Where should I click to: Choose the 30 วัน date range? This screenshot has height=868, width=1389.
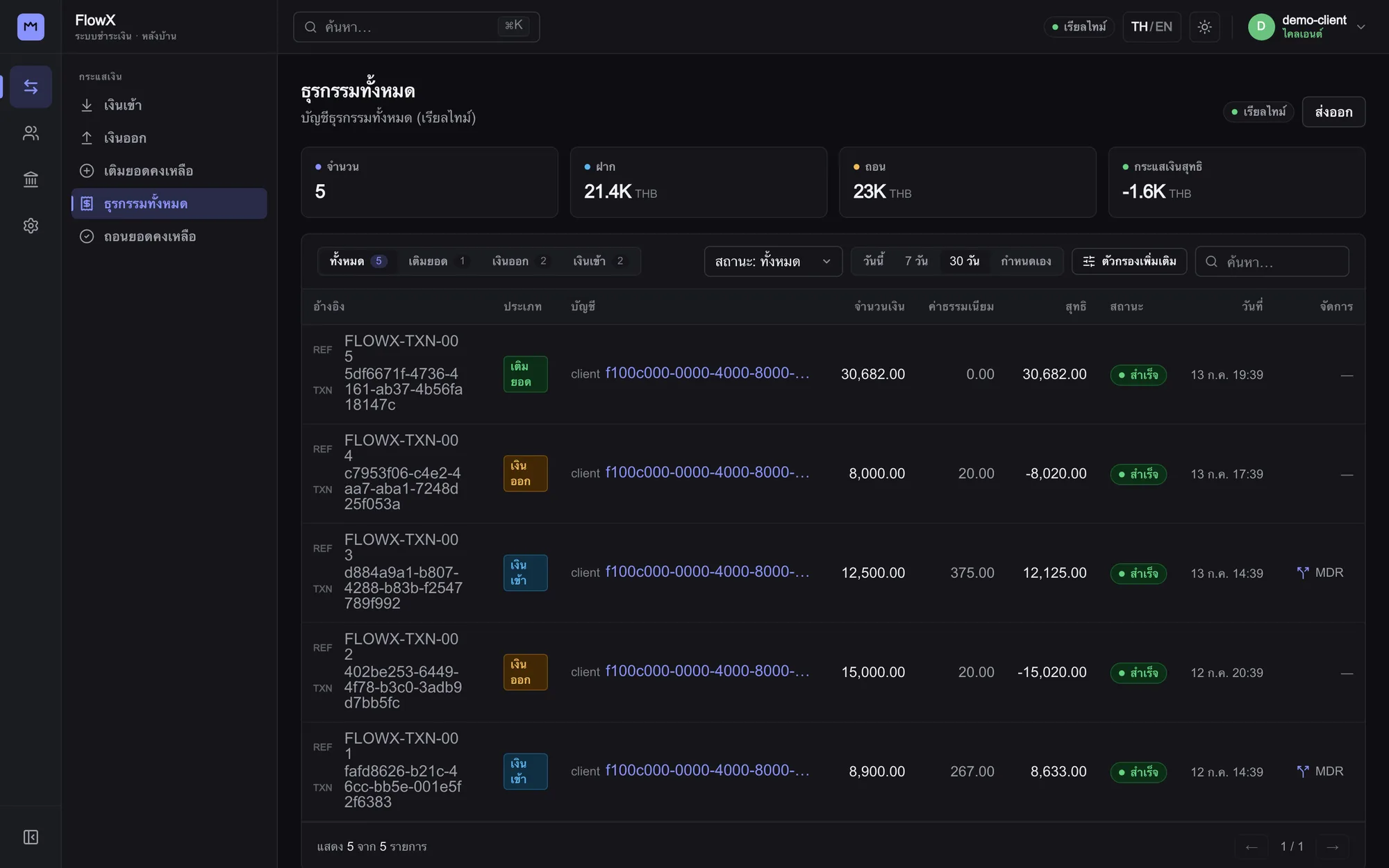pos(964,261)
